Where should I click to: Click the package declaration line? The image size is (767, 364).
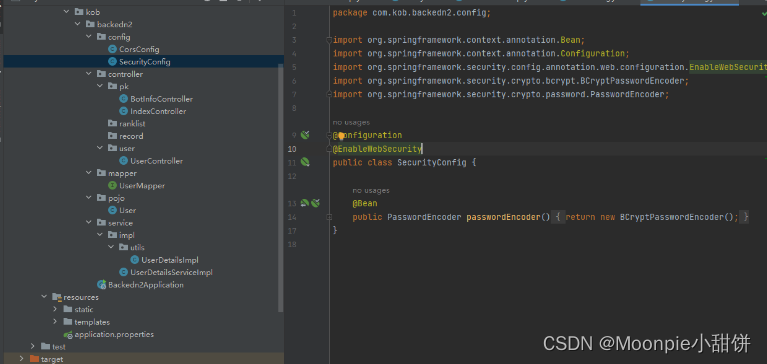pos(411,13)
